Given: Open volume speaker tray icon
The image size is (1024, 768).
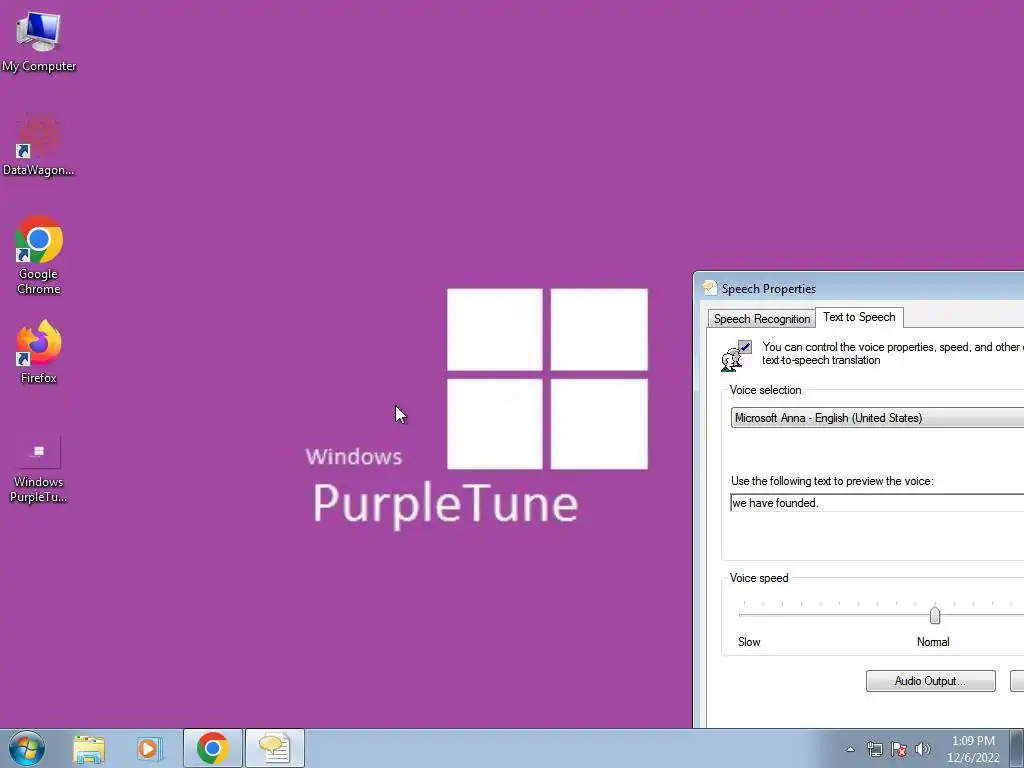Looking at the screenshot, I should (x=923, y=749).
